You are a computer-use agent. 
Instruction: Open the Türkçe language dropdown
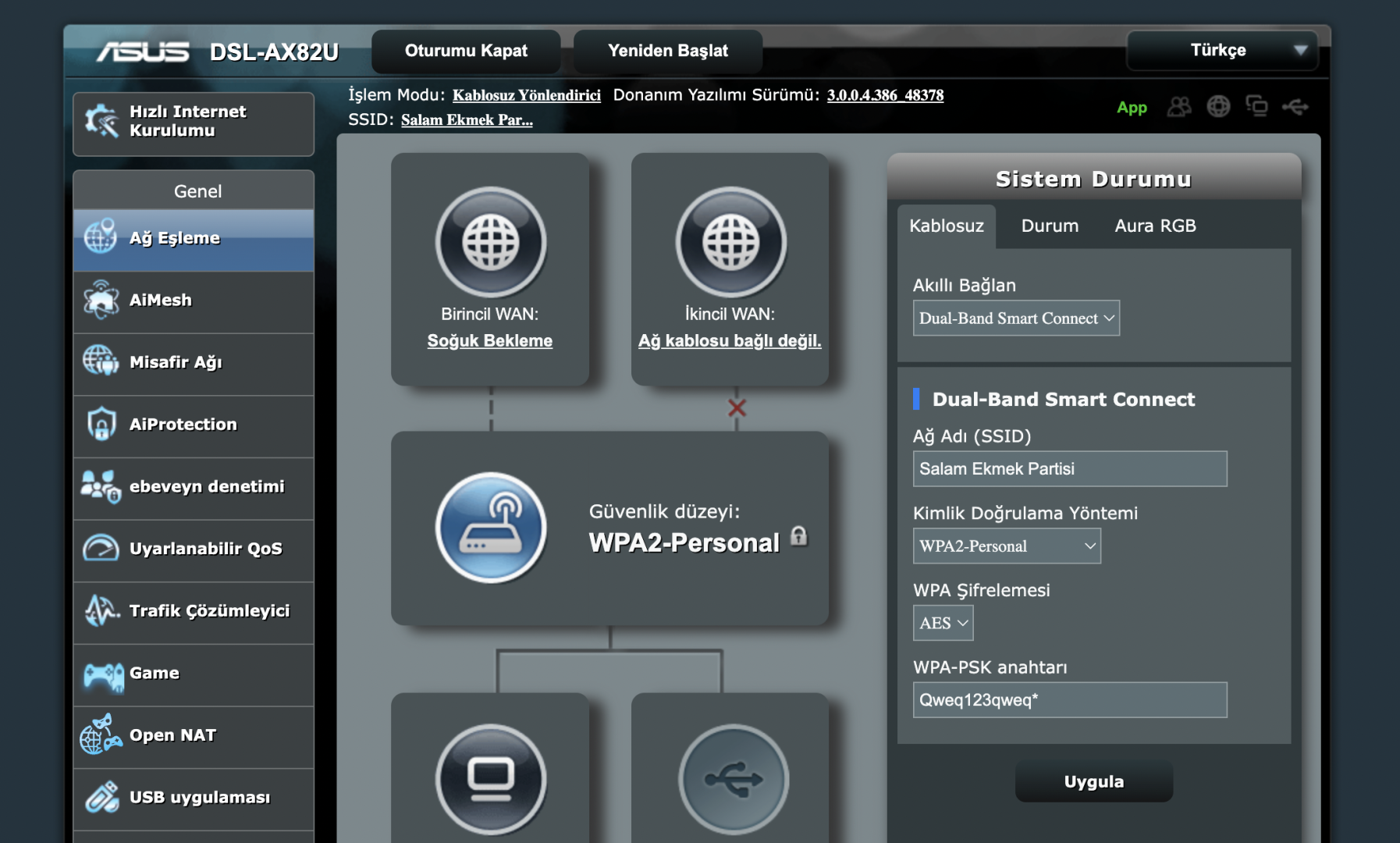pos(1222,50)
